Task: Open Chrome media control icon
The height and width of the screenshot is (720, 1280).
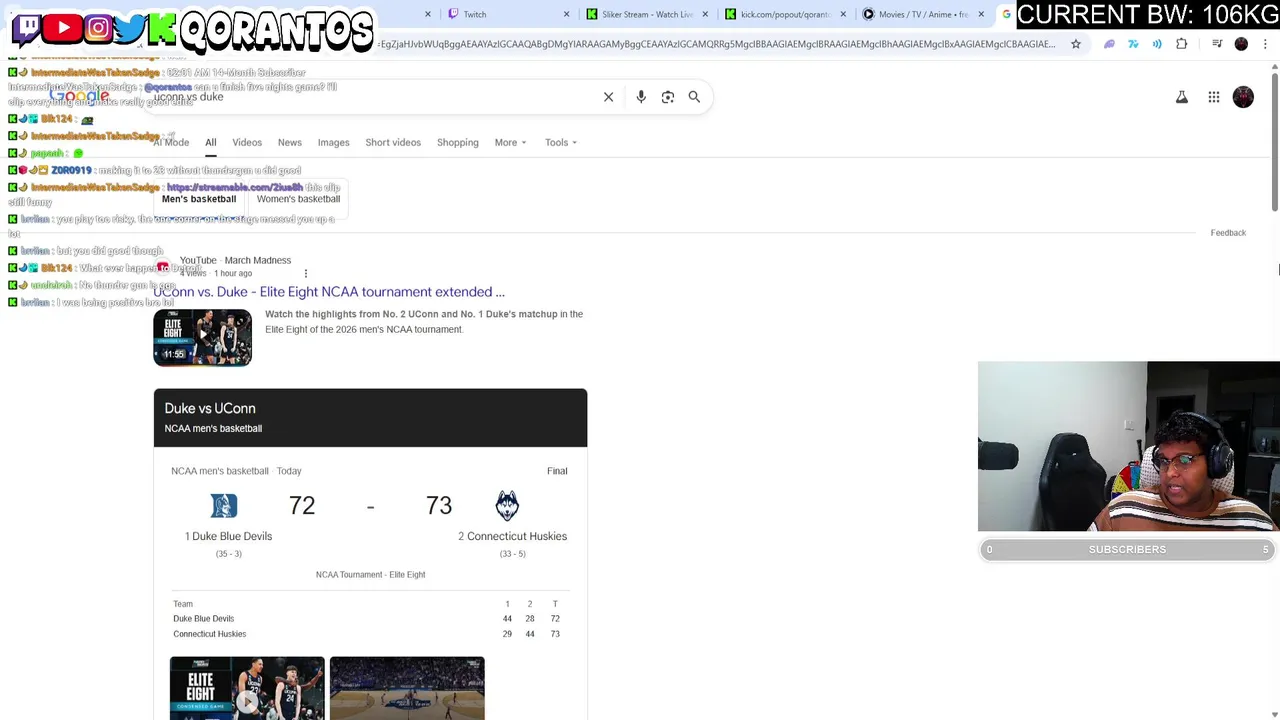Action: click(x=1217, y=44)
